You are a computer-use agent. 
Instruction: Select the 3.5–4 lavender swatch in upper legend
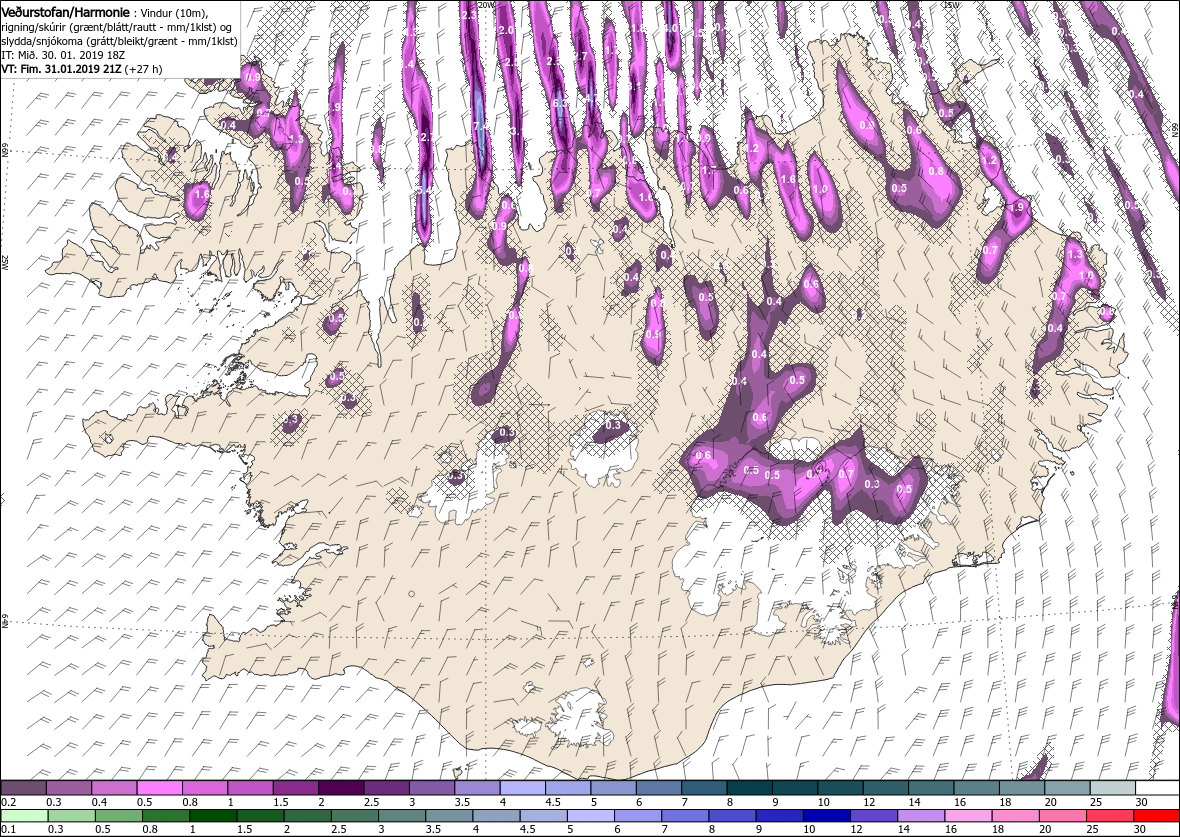[x=477, y=788]
